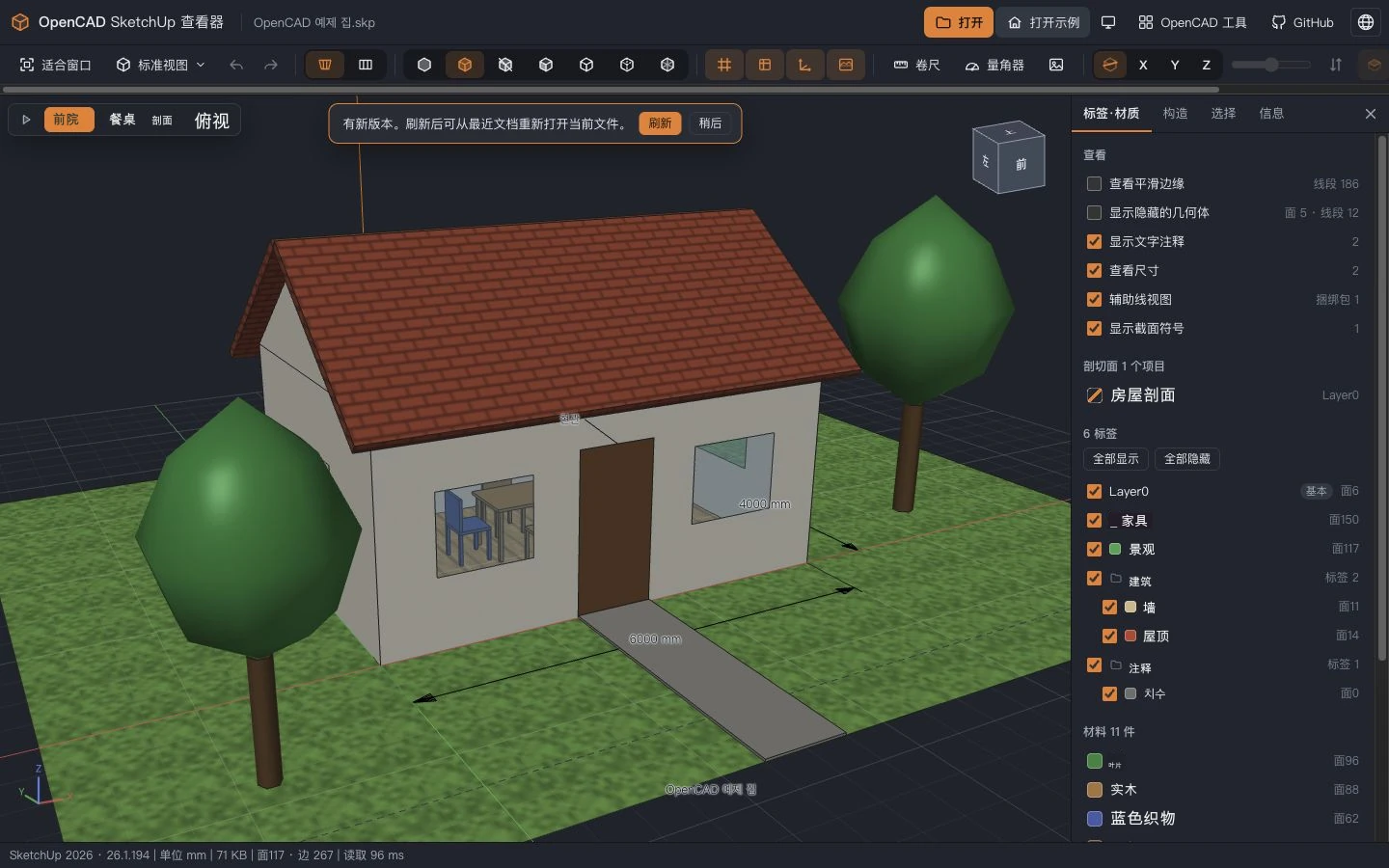Click the scene play triangle icon
Screen dimensions: 1389x868
click(x=26, y=120)
